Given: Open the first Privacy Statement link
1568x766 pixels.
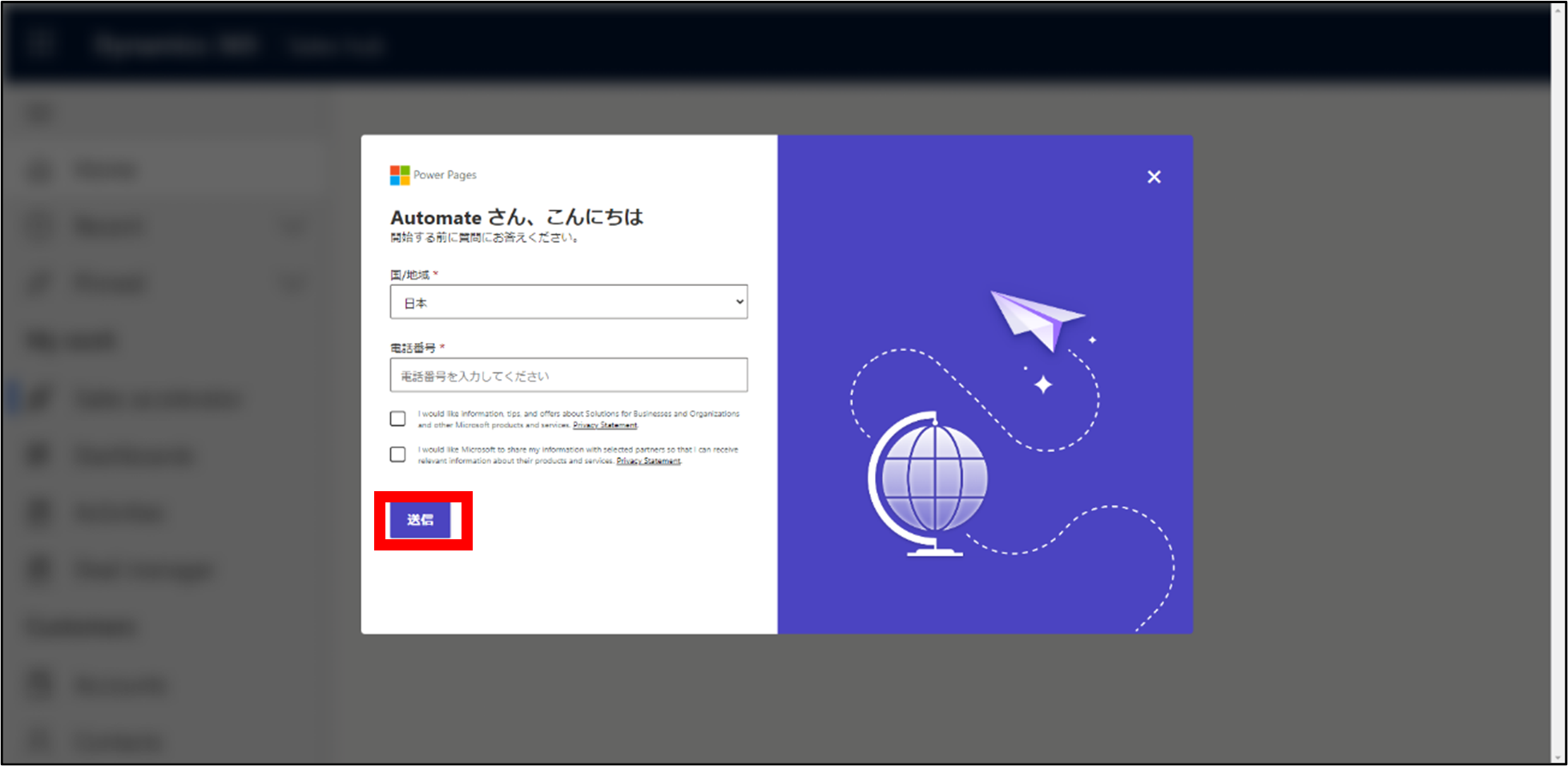Looking at the screenshot, I should click(x=605, y=425).
